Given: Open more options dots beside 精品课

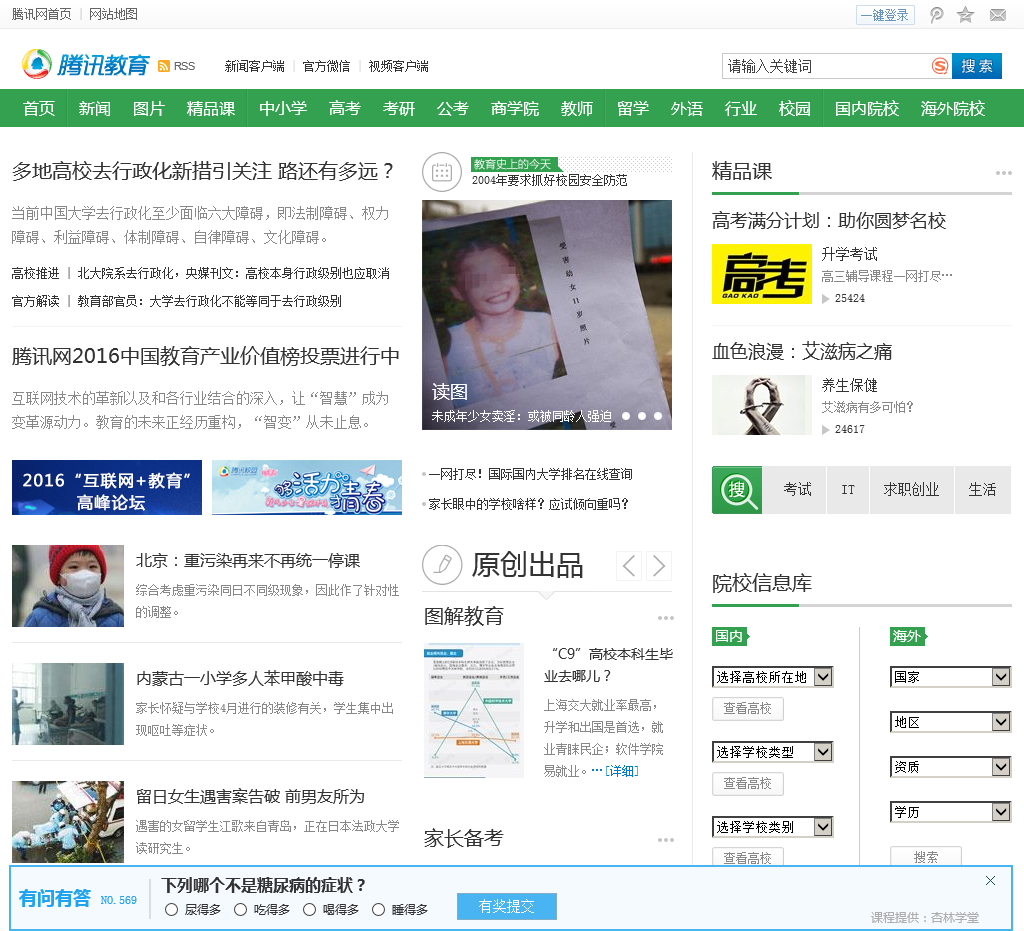Looking at the screenshot, I should [1003, 173].
